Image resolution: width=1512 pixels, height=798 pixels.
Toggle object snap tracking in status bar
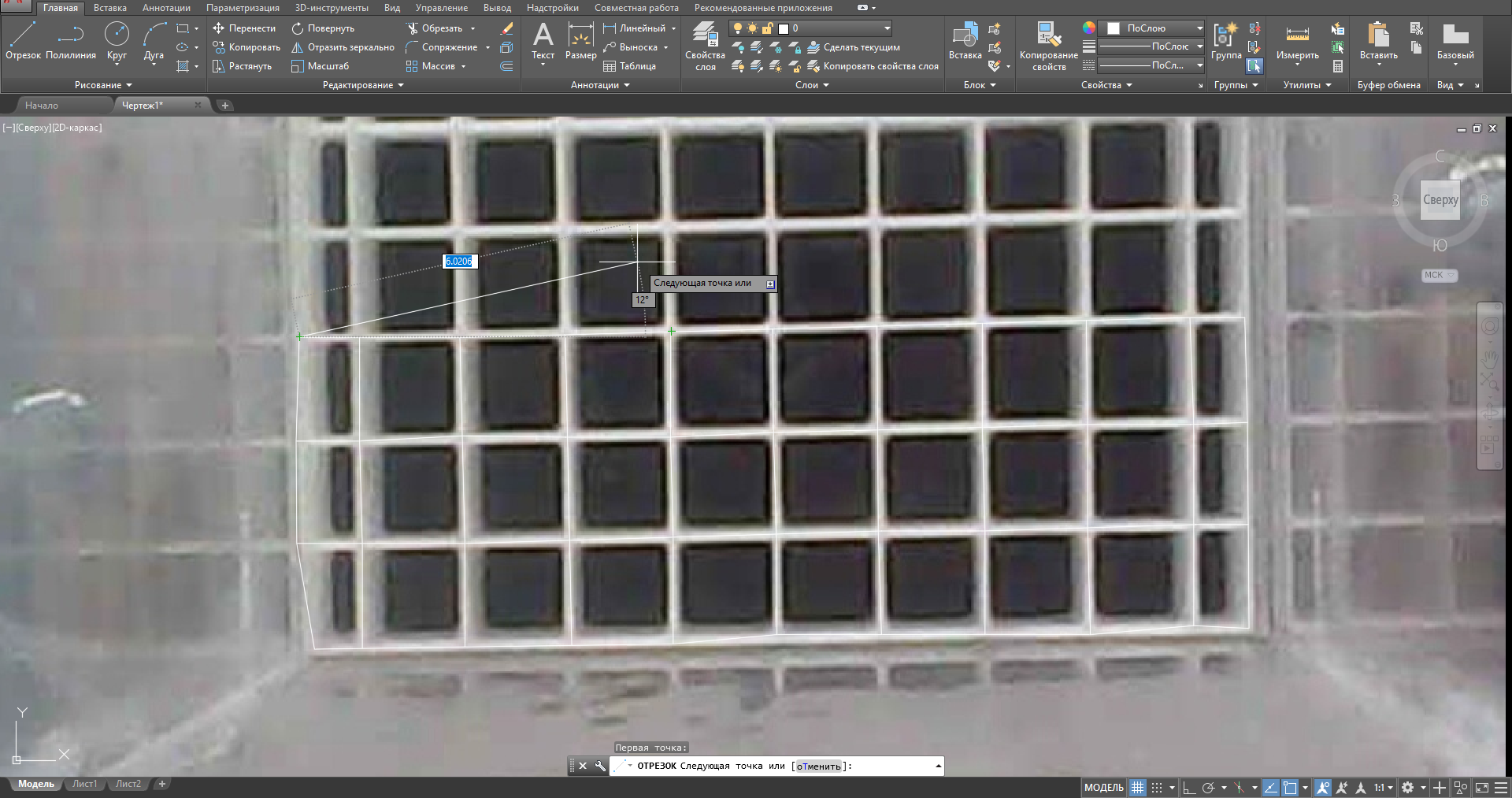pyautogui.click(x=1271, y=787)
